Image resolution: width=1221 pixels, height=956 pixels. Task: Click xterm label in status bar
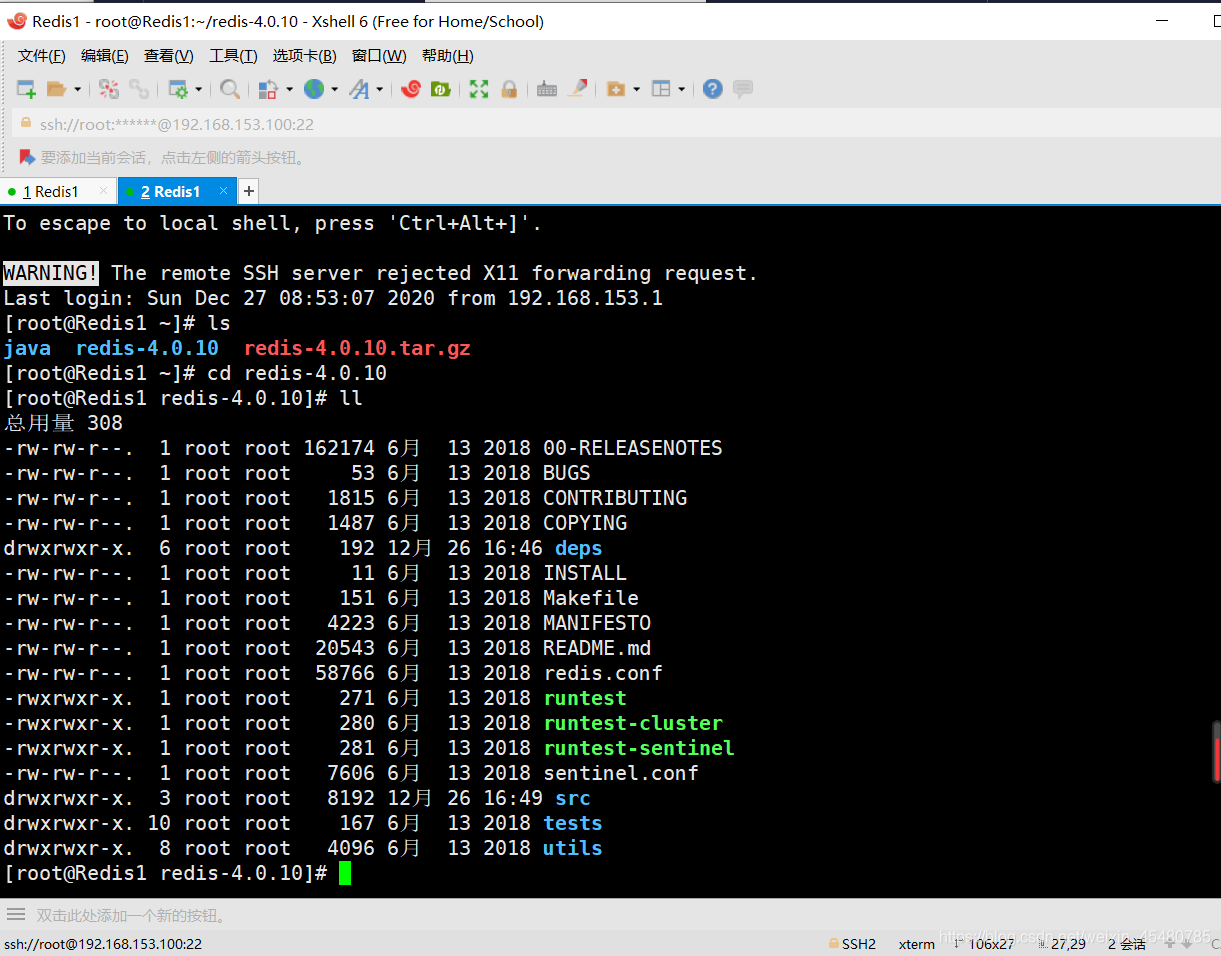click(917, 943)
